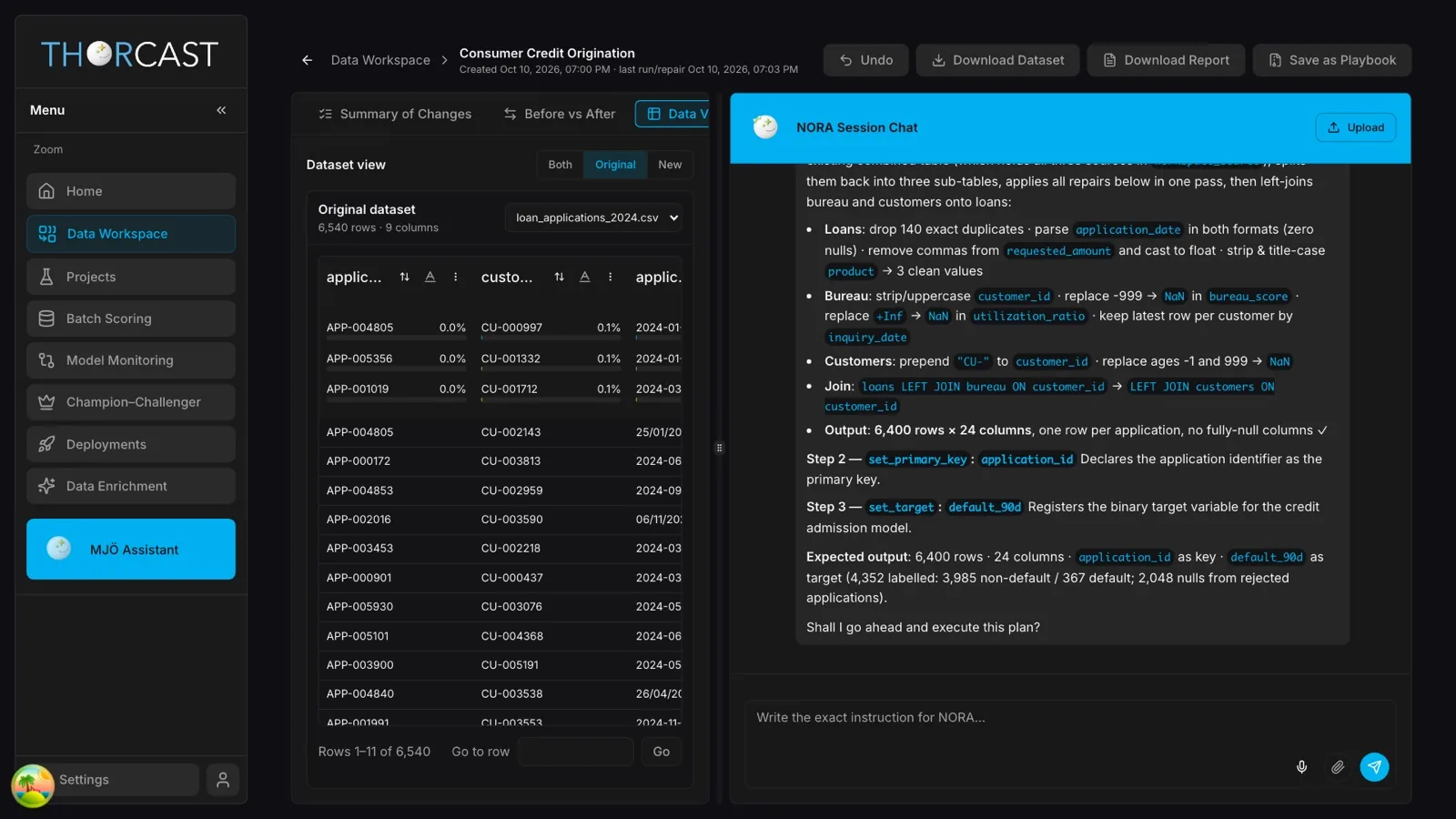Open the loan_applications_2024.csv file dropdown
This screenshot has width=1456, height=819.
click(x=593, y=218)
